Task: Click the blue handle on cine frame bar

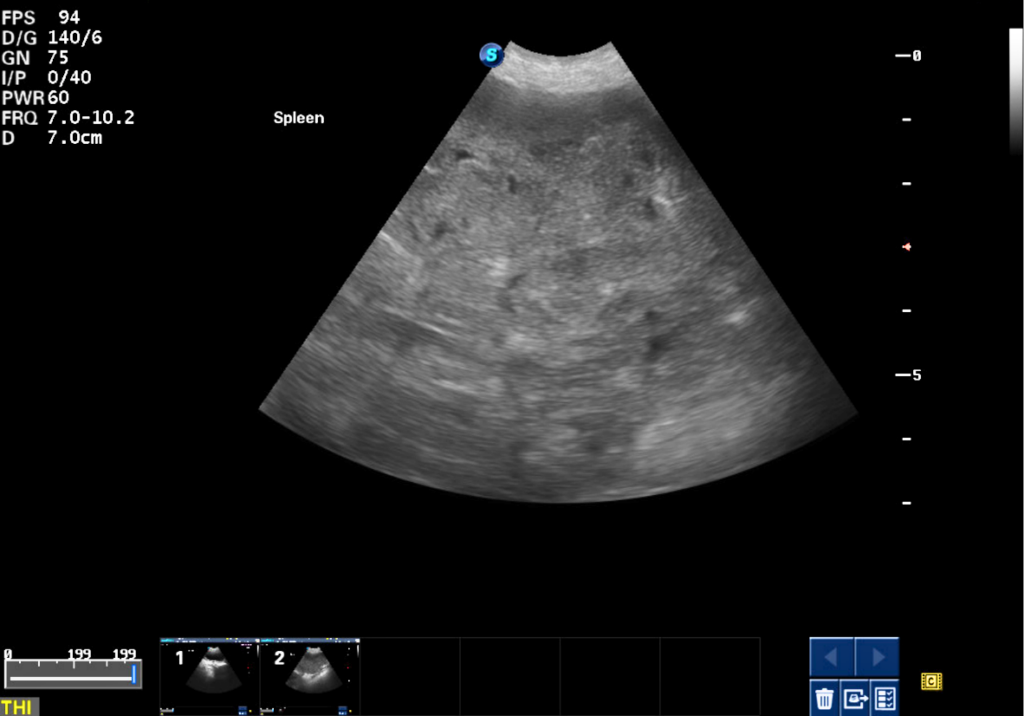Action: click(x=134, y=675)
